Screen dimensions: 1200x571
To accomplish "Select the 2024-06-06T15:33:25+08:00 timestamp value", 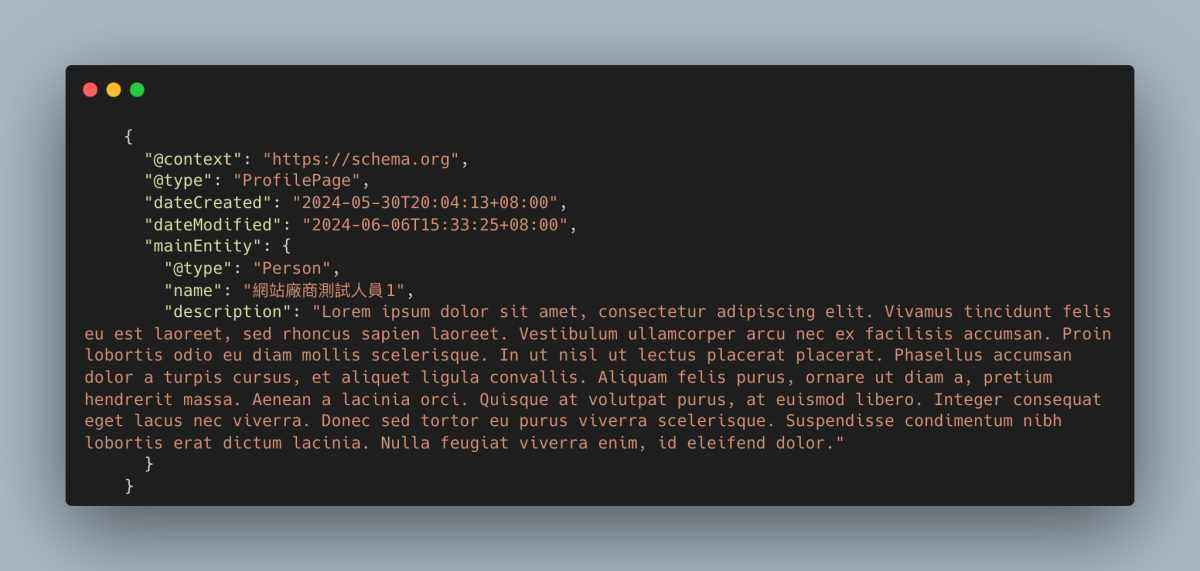I will (x=434, y=225).
